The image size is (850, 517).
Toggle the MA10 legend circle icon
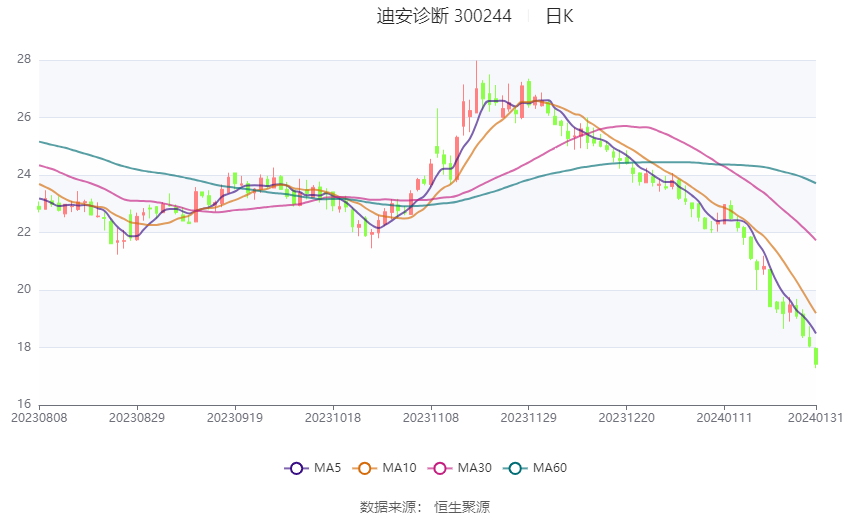coord(364,468)
